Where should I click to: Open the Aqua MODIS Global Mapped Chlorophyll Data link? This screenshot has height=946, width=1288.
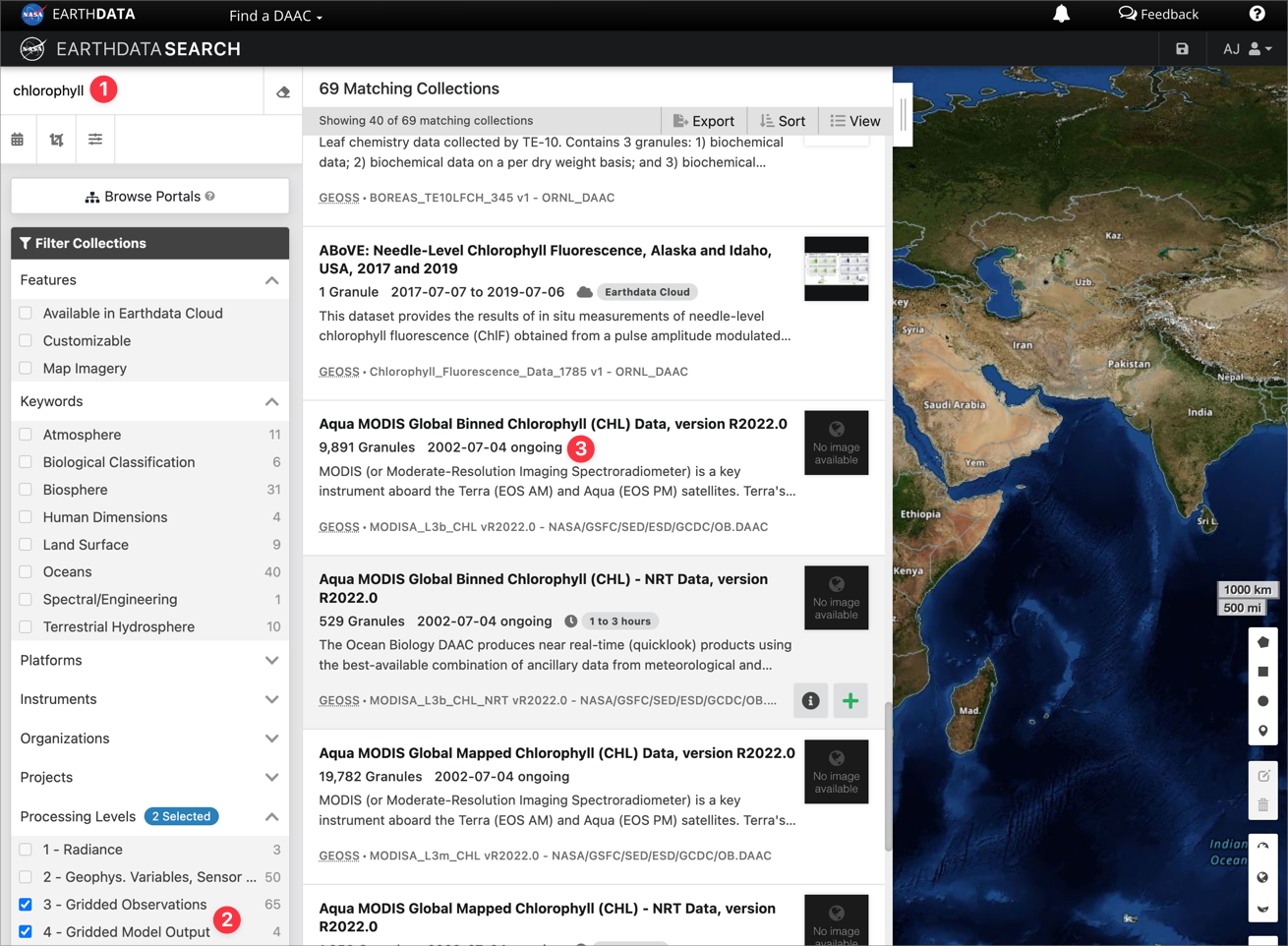pyautogui.click(x=556, y=753)
